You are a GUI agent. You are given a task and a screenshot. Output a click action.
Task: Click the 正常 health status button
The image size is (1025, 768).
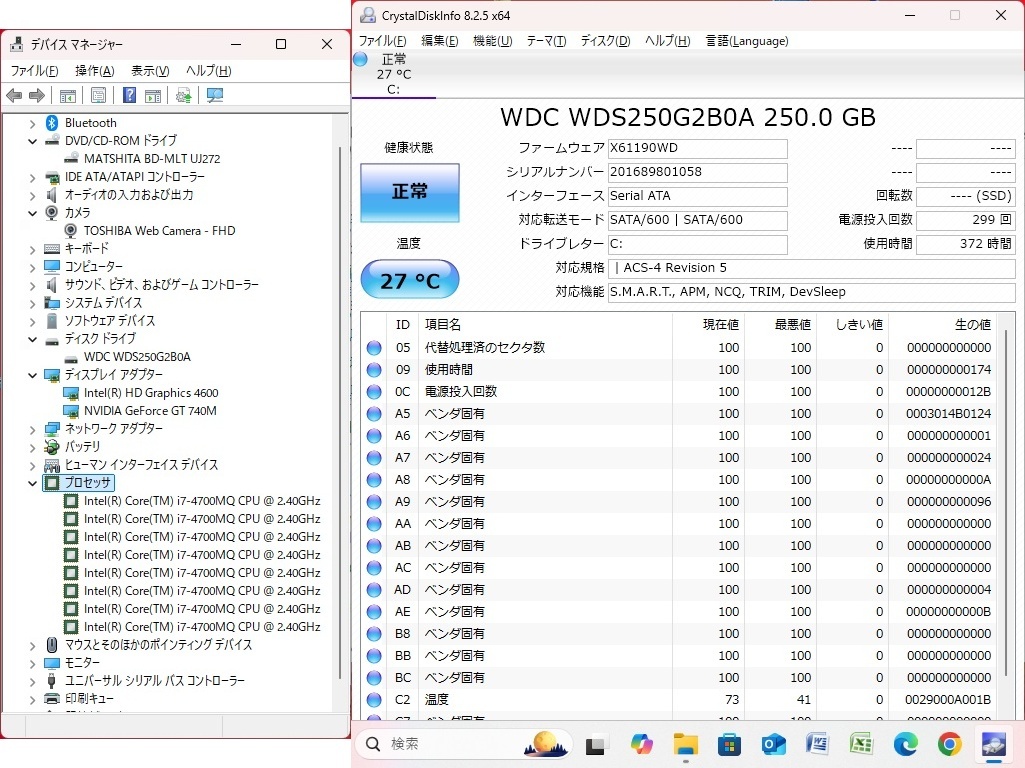pos(410,192)
